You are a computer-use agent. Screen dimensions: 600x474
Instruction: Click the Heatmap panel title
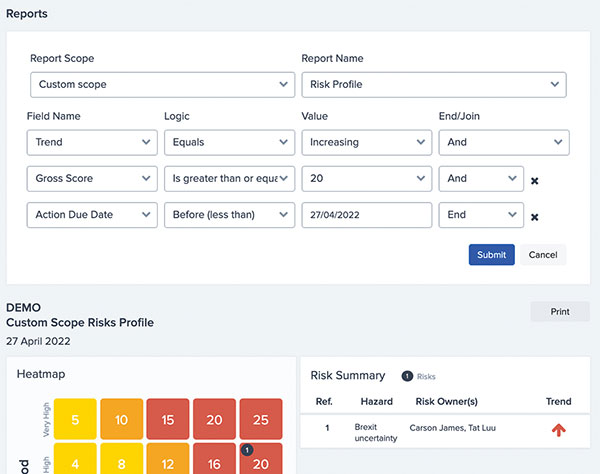41,374
